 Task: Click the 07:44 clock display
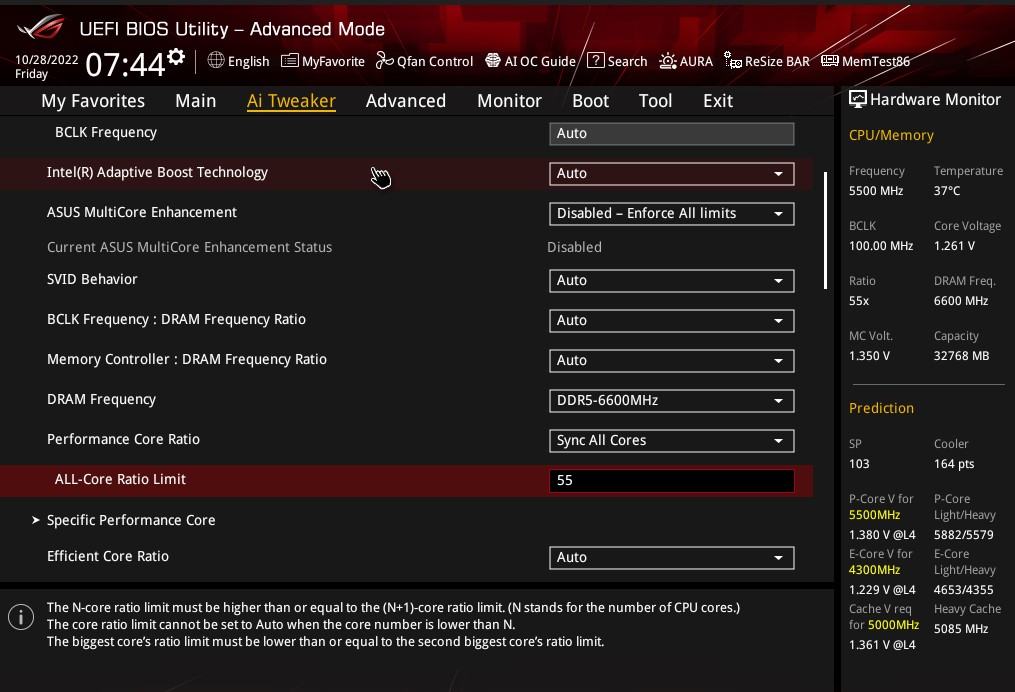click(x=125, y=65)
